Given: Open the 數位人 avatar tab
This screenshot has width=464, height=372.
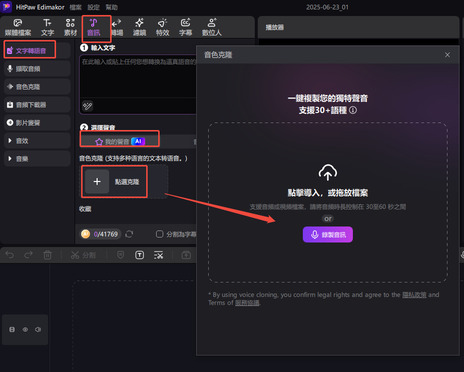Looking at the screenshot, I should click(212, 28).
